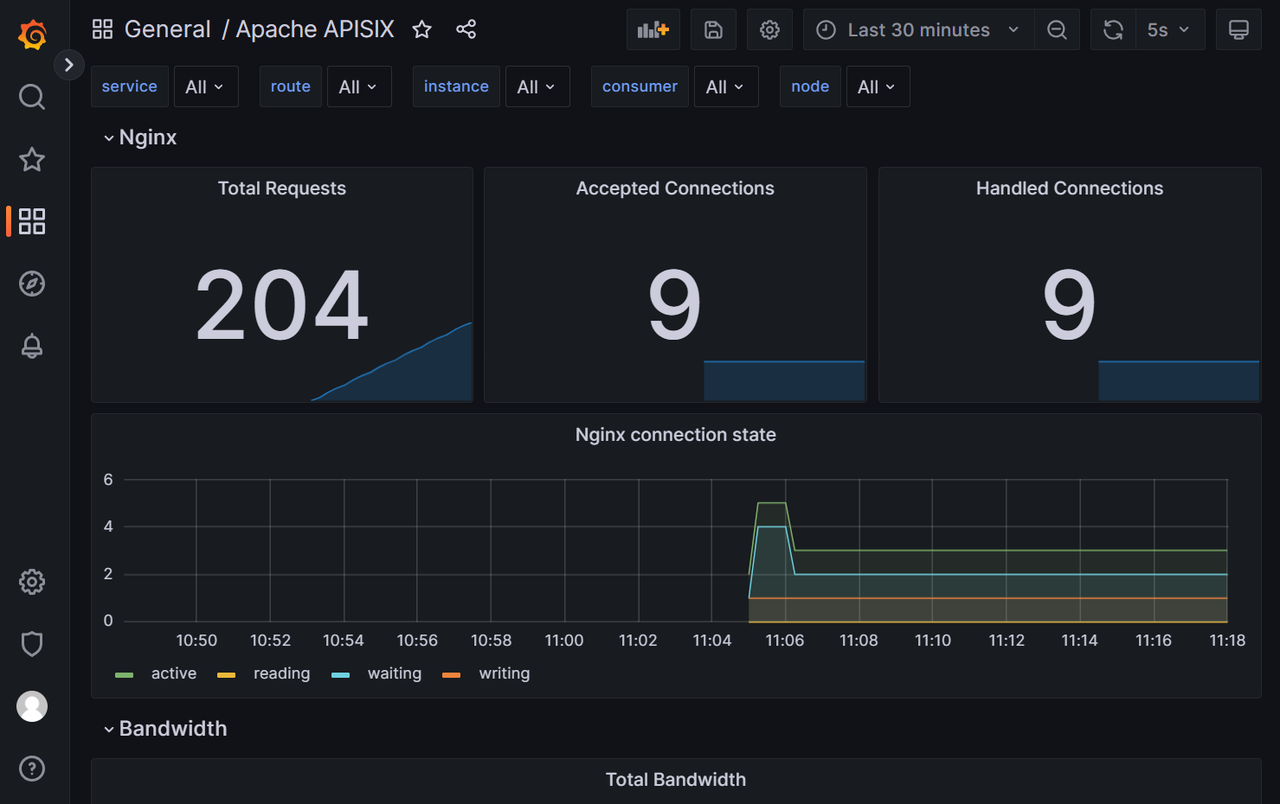Open the 5s refresh interval dropdown

point(1169,30)
